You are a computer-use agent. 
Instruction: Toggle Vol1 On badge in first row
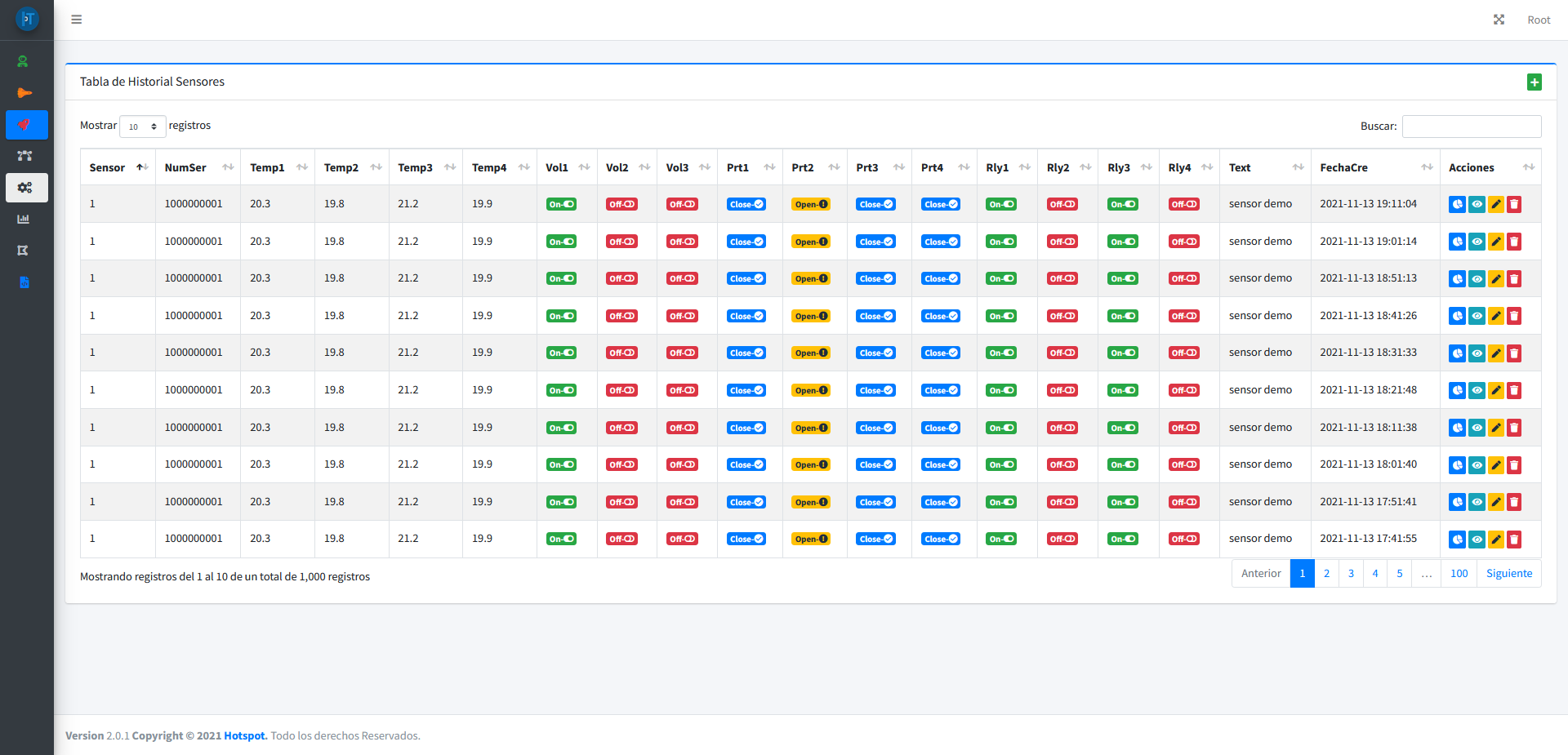coord(561,204)
